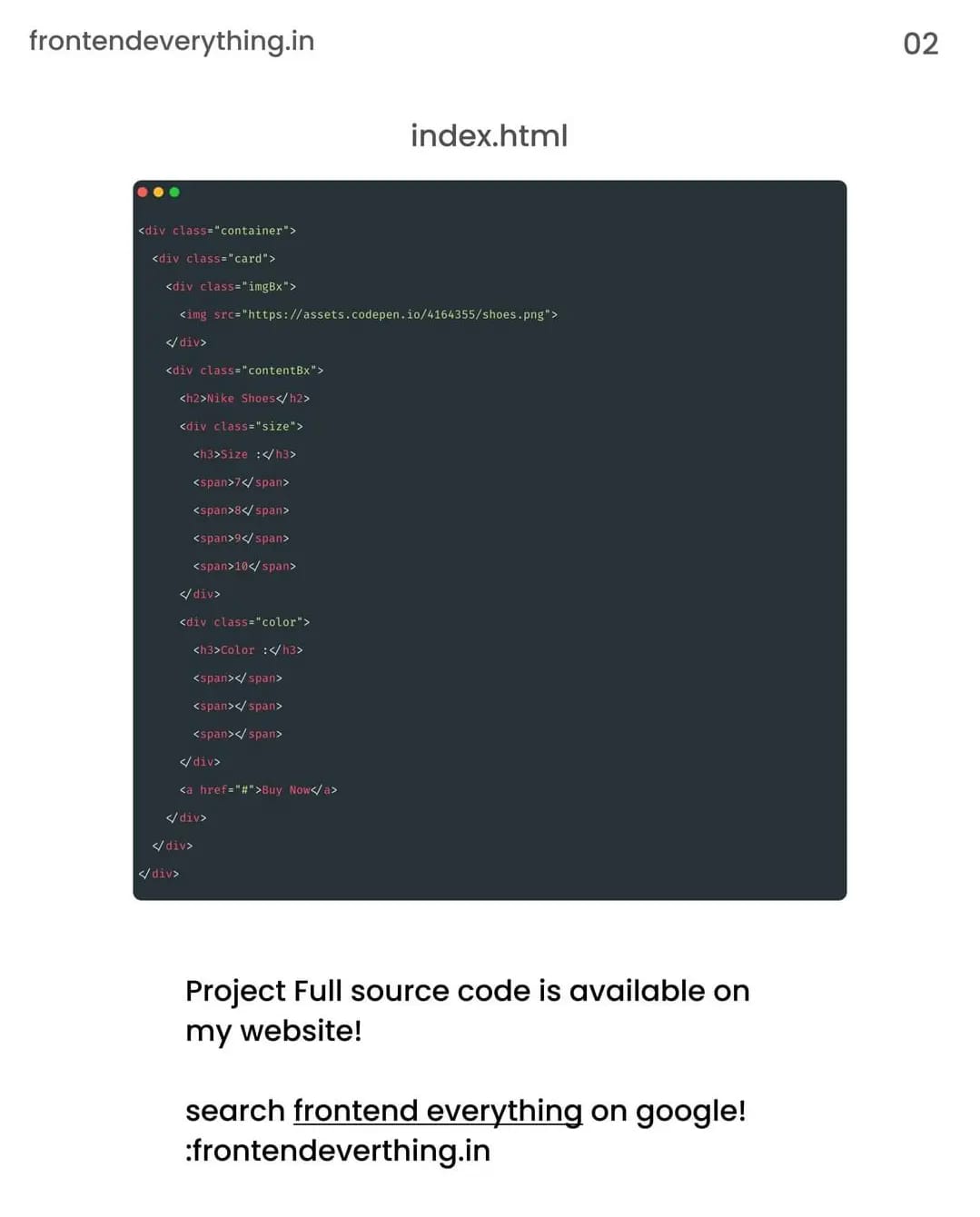Click the underlined frontend everything link
Screen dimensions: 980x1217
click(438, 1111)
